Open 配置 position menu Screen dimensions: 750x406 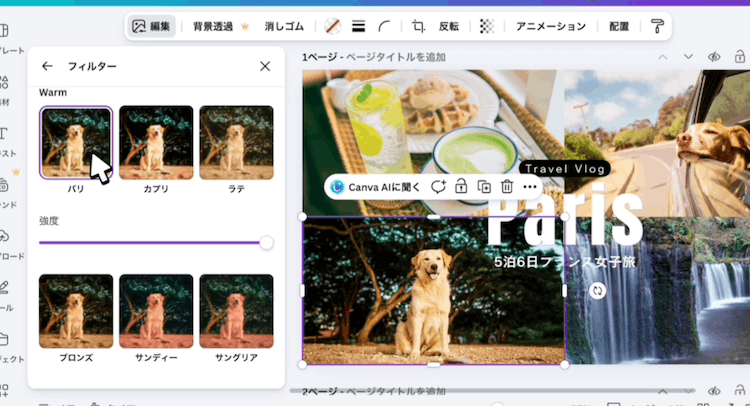tap(619, 26)
